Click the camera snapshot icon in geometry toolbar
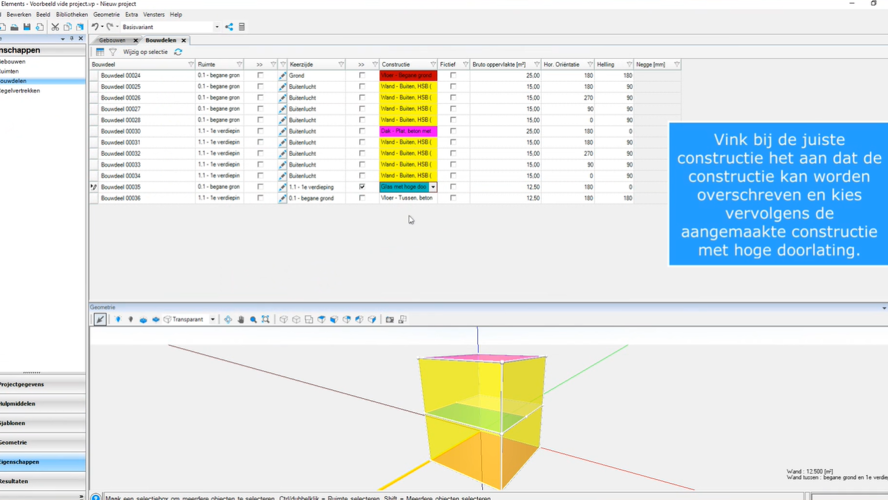Screen dimensions: 888x500 pos(390,320)
